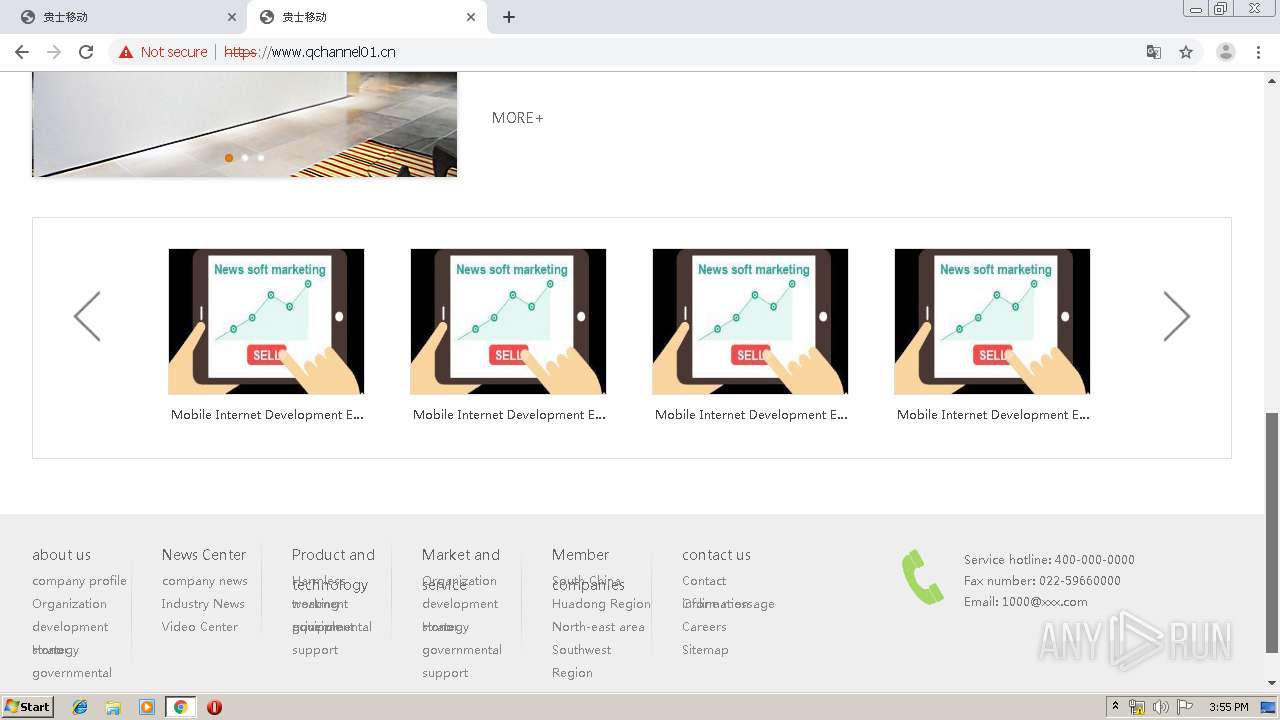
Task: Open the Careers link
Action: point(704,627)
